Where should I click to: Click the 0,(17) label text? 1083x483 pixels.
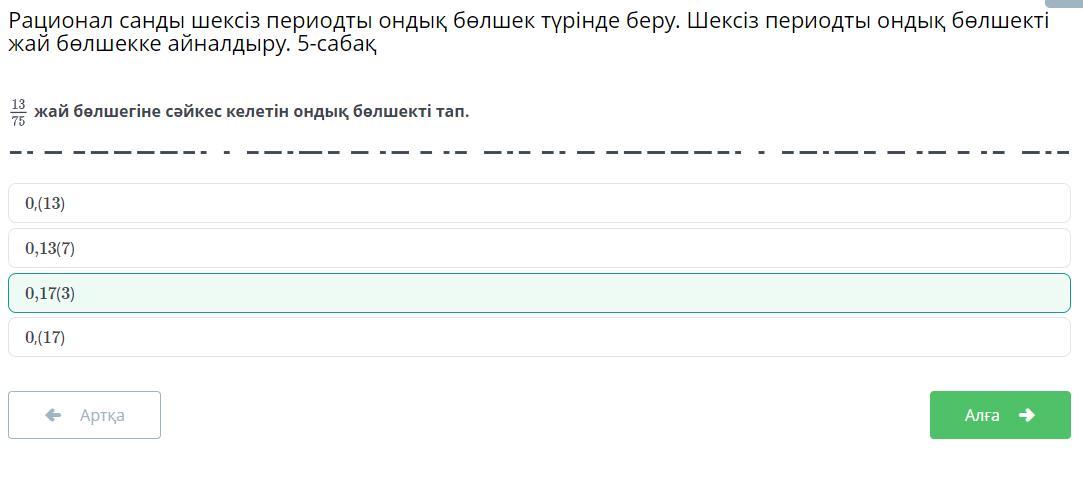(x=45, y=337)
